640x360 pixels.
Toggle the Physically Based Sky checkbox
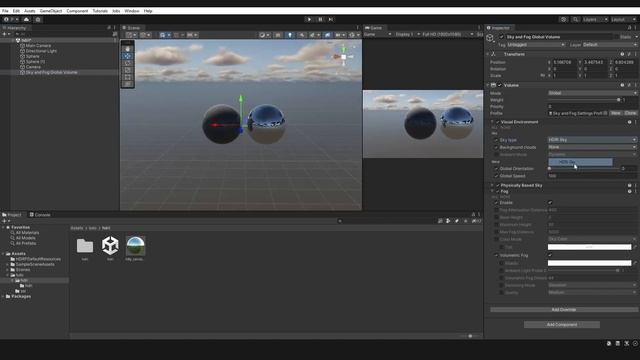(x=498, y=185)
